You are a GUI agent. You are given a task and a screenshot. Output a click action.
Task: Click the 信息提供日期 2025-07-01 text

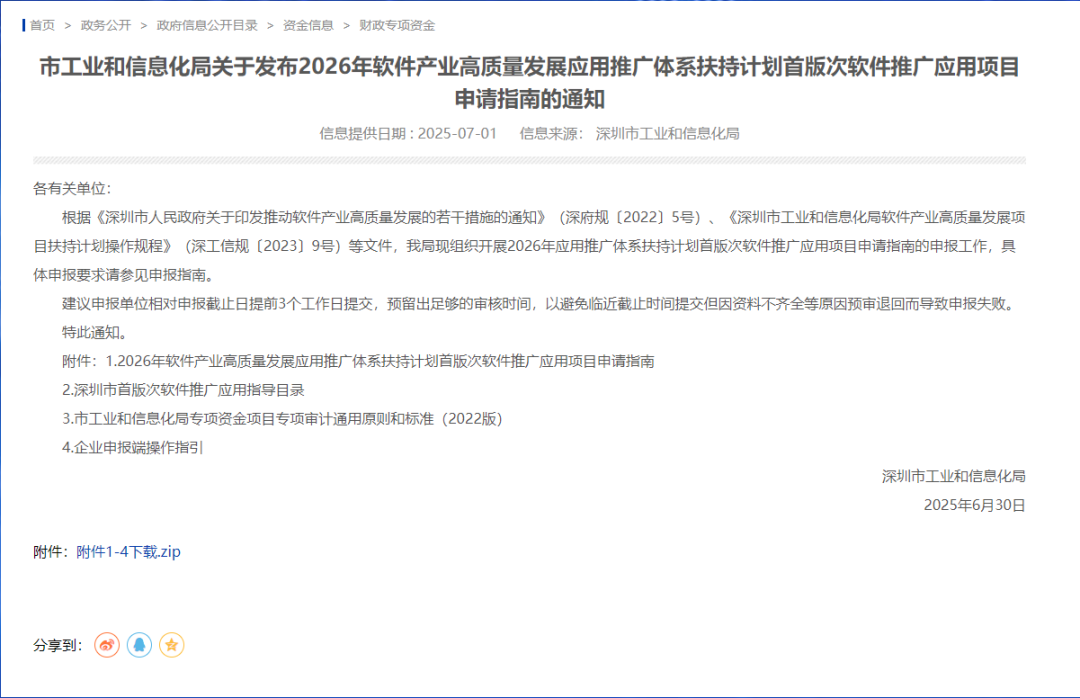tap(408, 133)
